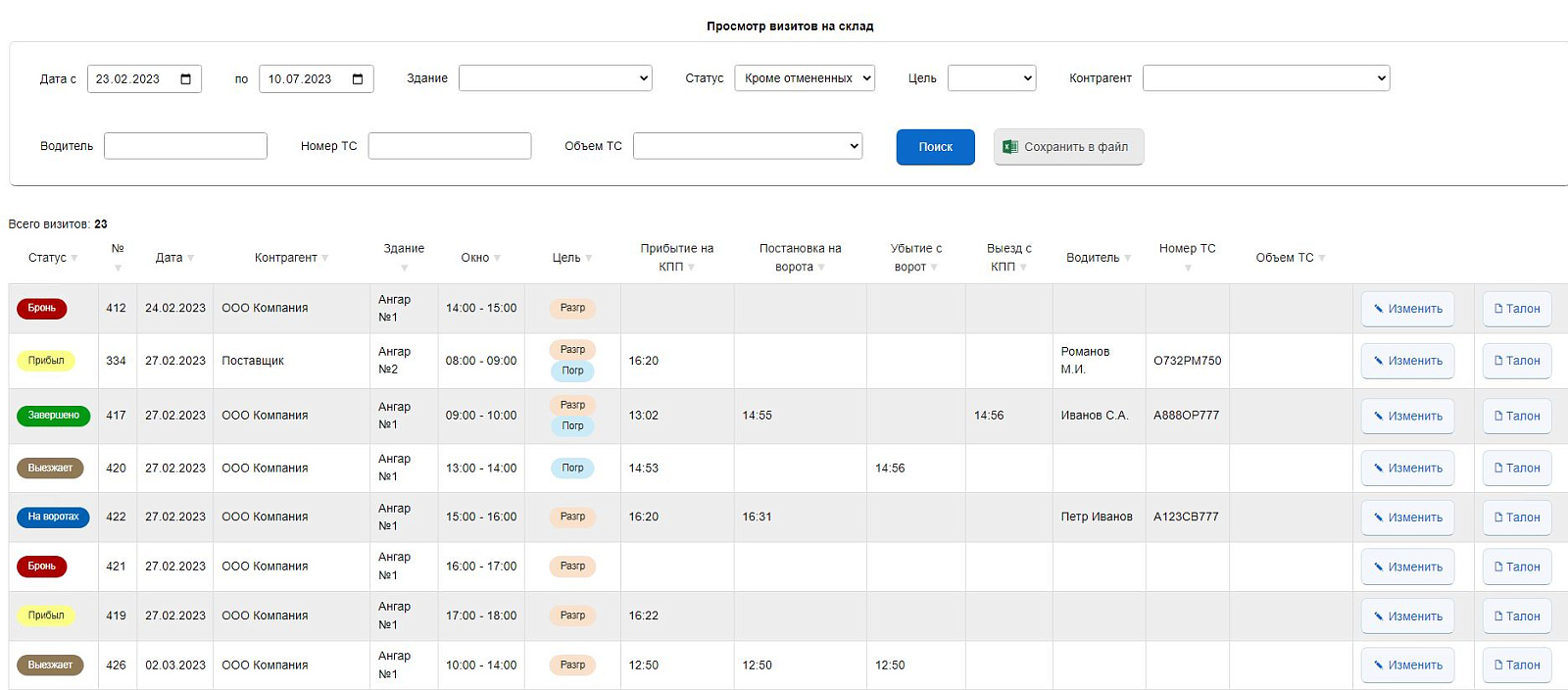The image size is (1568, 690).
Task: Click 'Талон' for visit 420
Action: tap(1517, 468)
